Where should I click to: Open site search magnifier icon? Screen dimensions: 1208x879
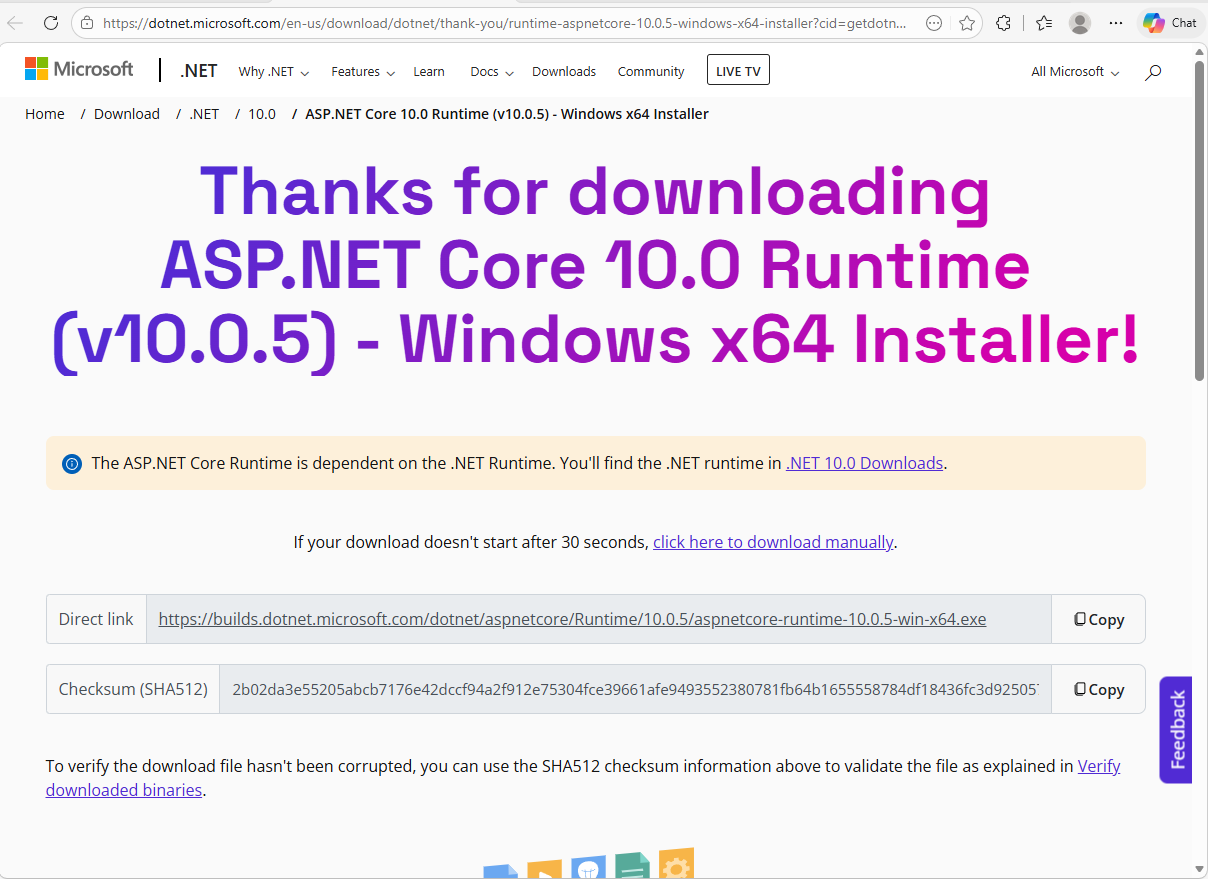(x=1153, y=71)
